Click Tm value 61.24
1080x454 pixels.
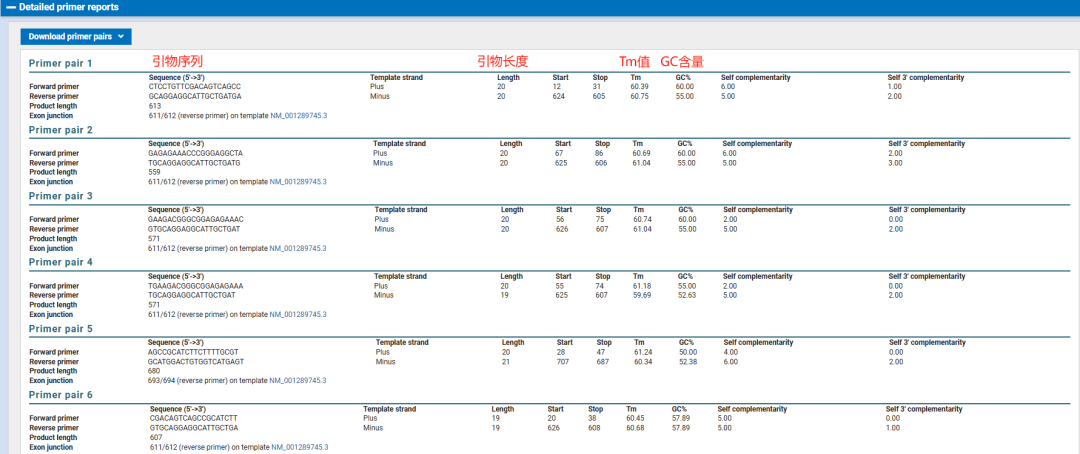[x=644, y=351]
